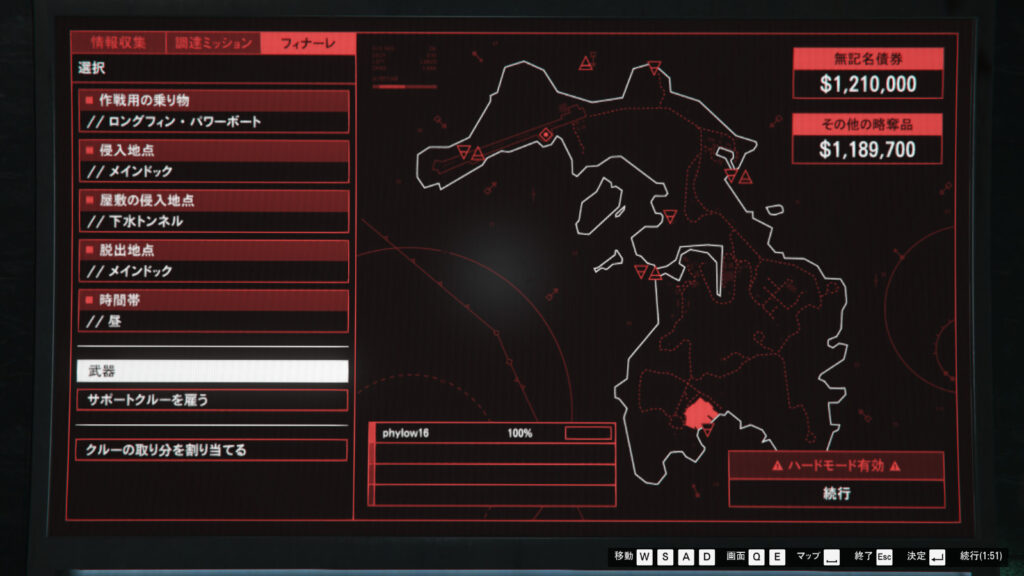
Task: Open クルーの取り分を割り当てる
Action: point(212,450)
